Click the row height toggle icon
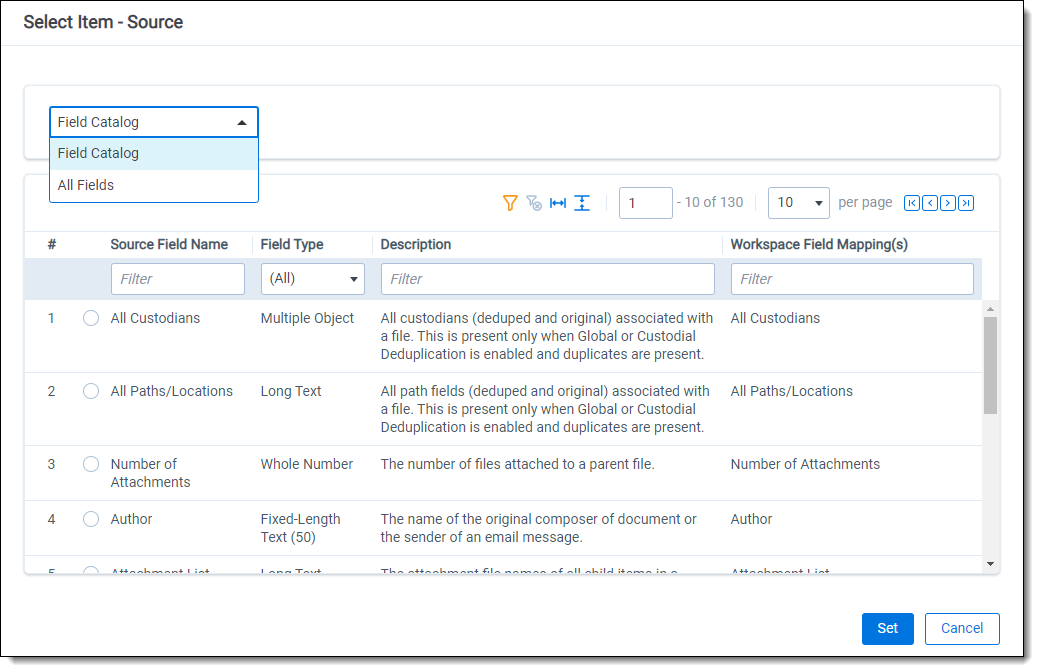 pyautogui.click(x=582, y=203)
